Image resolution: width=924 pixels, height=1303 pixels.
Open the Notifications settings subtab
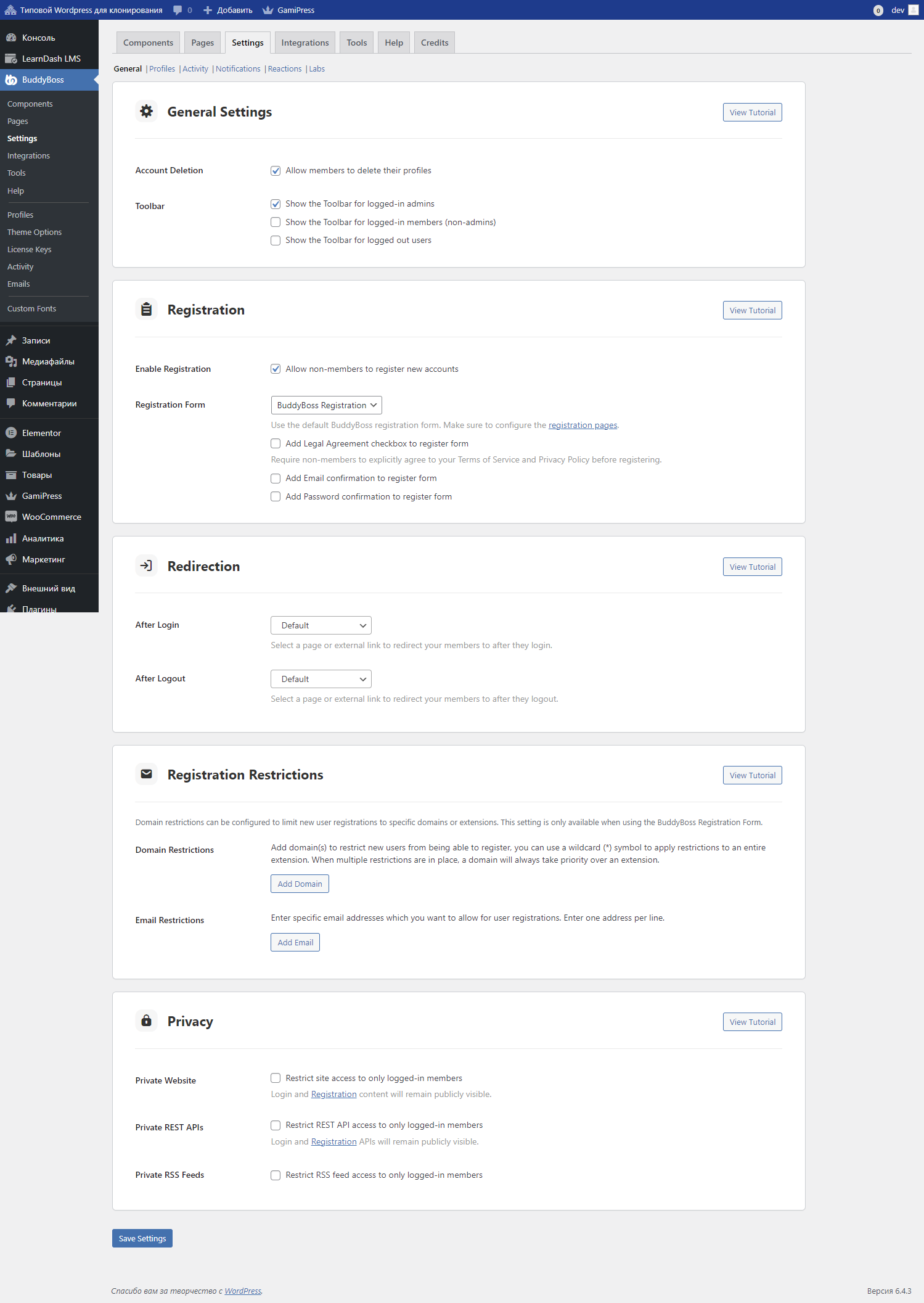[238, 68]
